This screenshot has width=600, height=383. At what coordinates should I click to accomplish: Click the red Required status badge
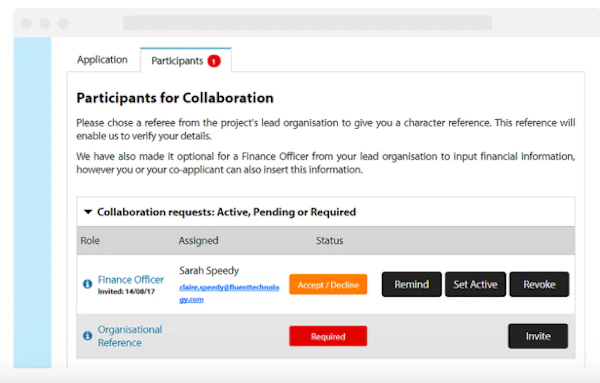(328, 336)
